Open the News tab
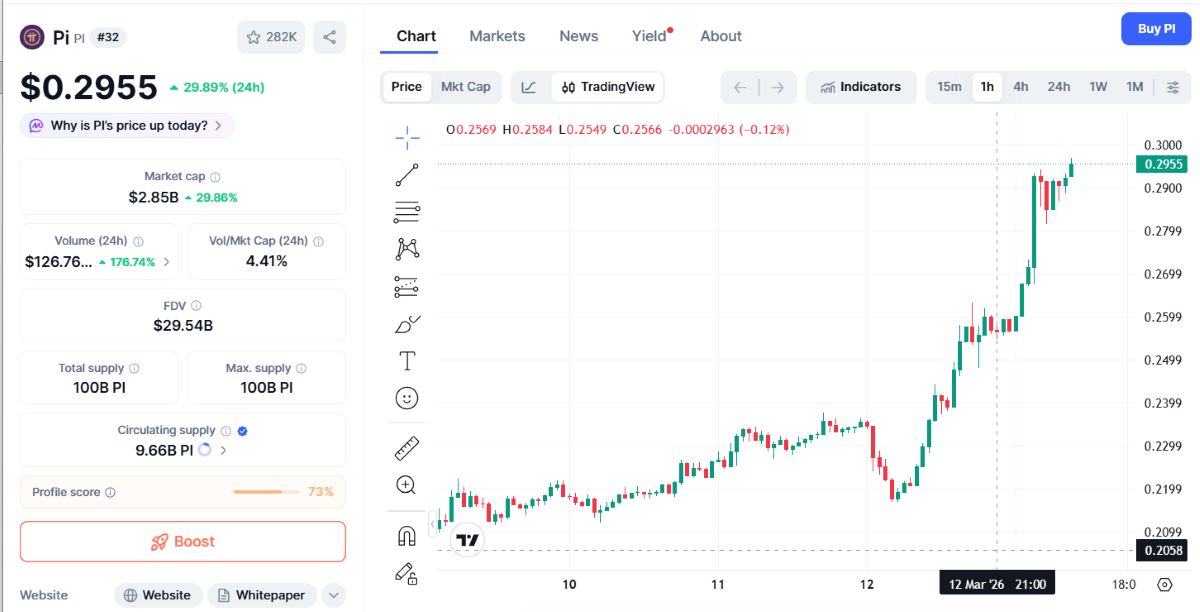 coord(579,36)
